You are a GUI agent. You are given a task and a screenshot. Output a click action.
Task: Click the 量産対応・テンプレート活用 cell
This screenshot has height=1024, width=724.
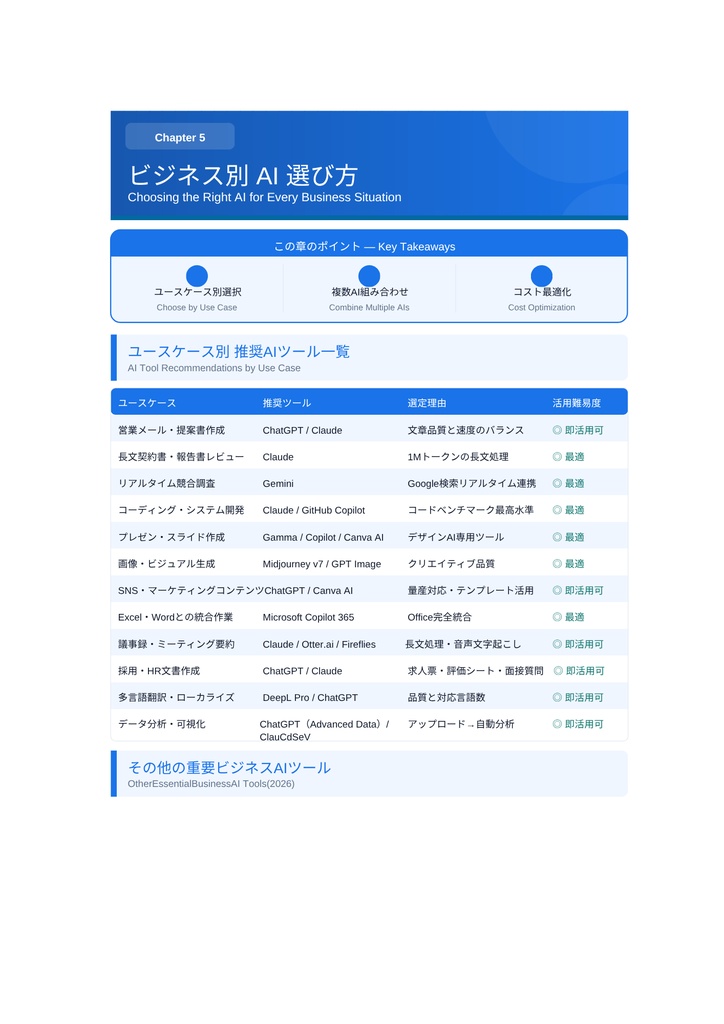point(471,590)
